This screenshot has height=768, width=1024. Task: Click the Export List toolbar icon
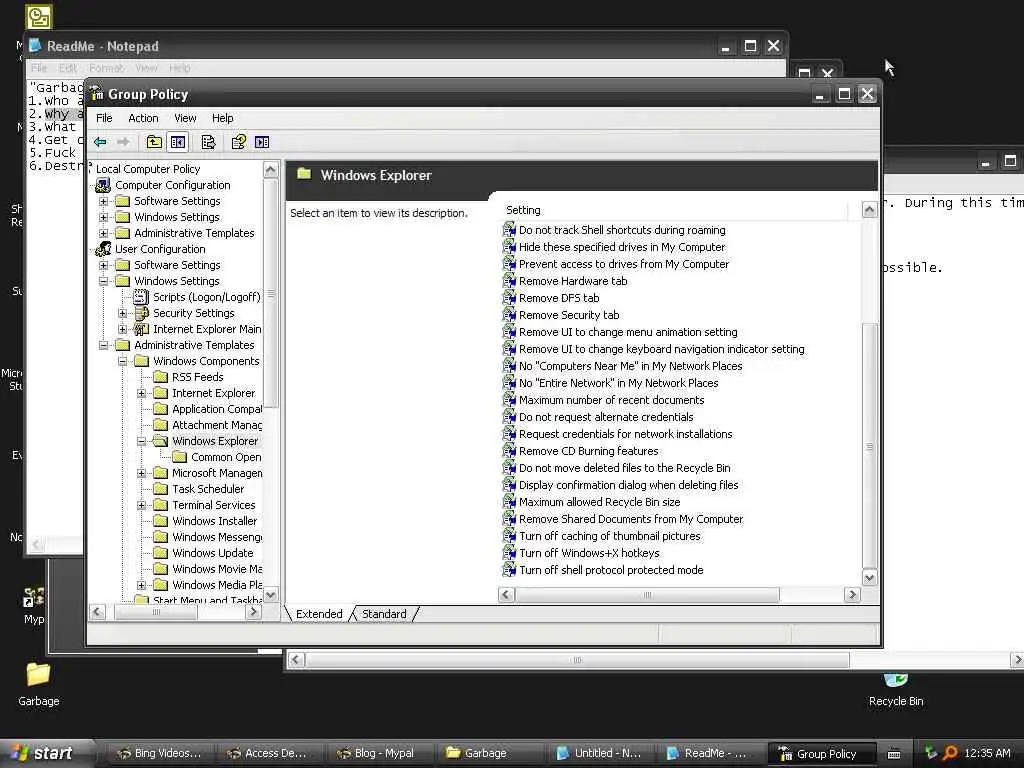(x=208, y=142)
